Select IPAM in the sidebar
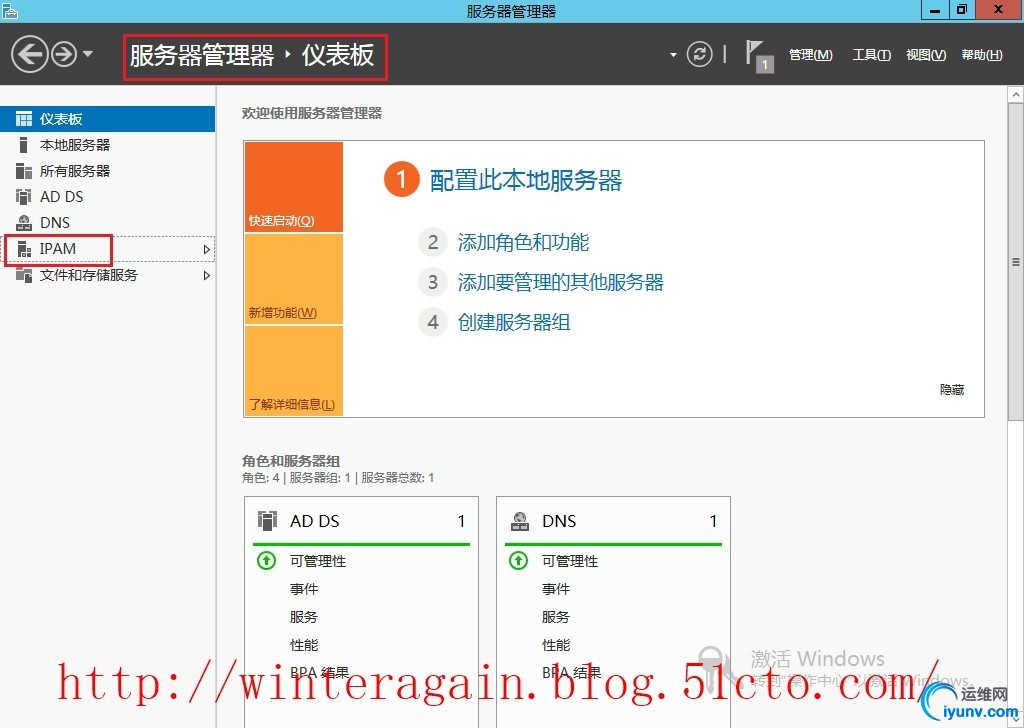 107,249
